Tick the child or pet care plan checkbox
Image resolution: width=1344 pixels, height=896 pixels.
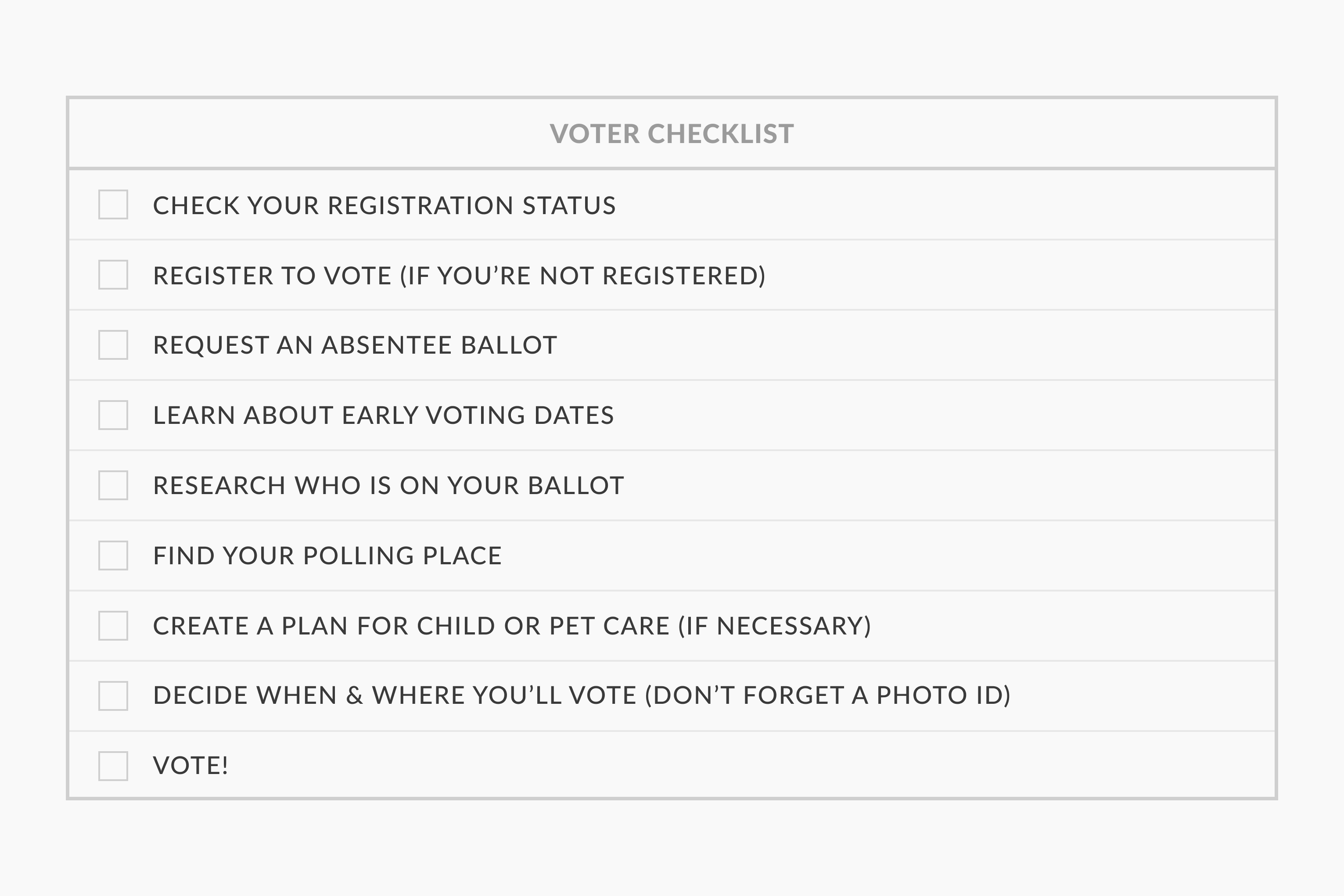pyautogui.click(x=113, y=626)
